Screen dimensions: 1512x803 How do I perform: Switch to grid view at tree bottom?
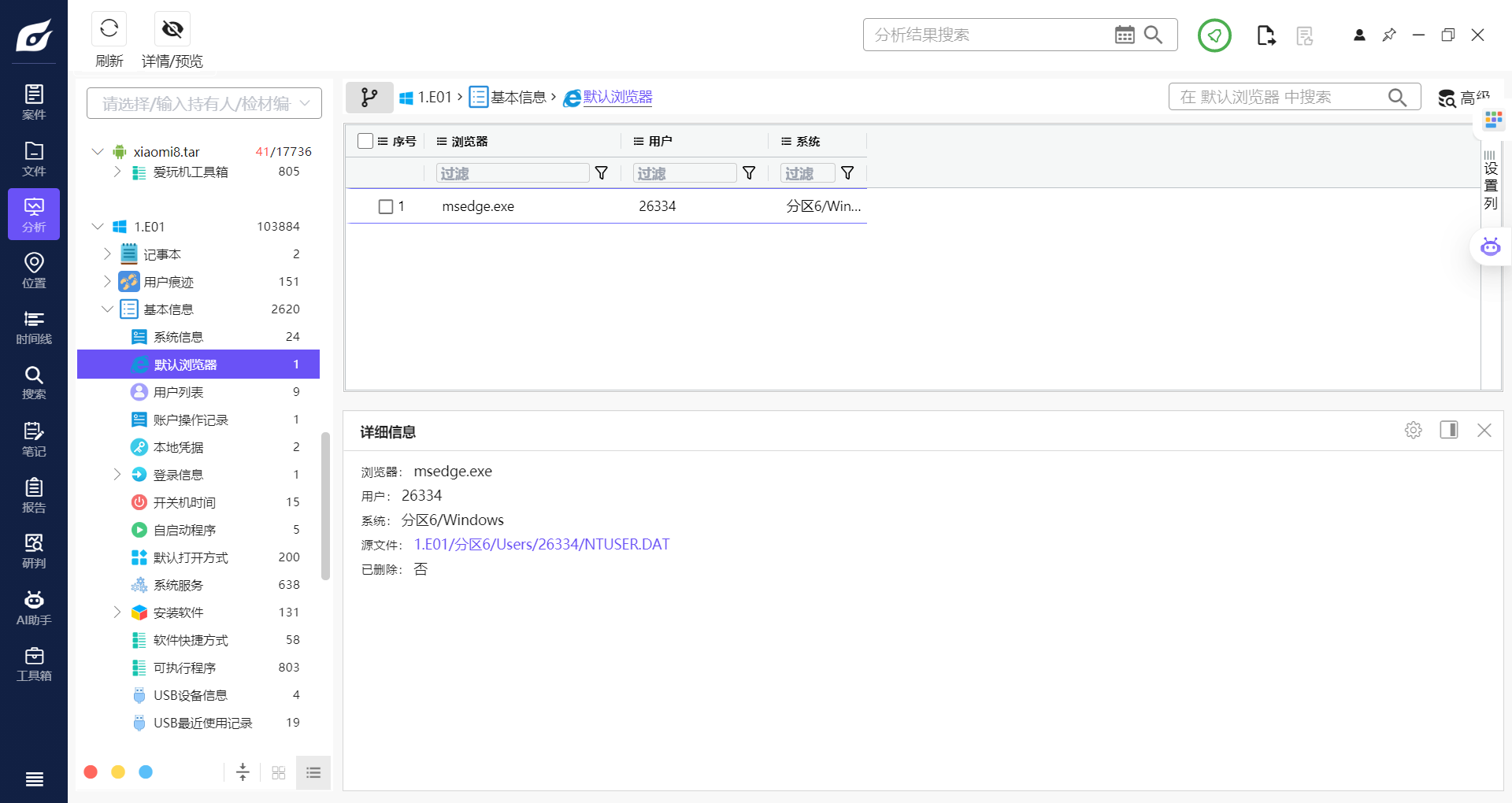[x=278, y=772]
